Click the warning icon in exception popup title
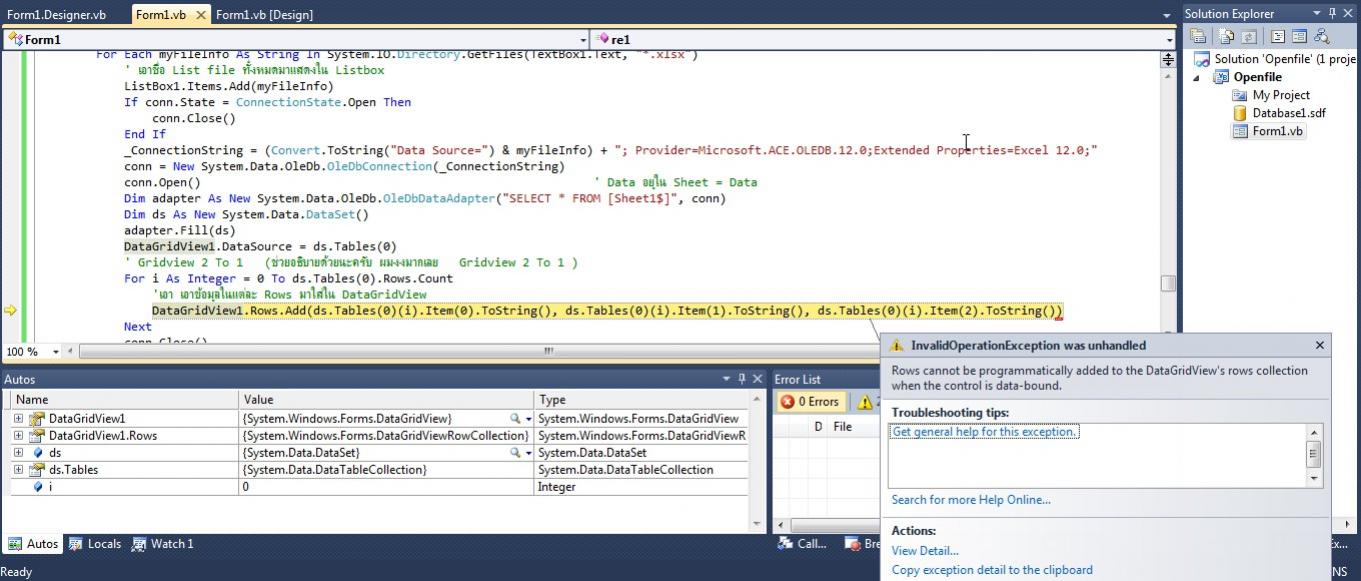This screenshot has width=1361, height=581. pyautogui.click(x=897, y=345)
